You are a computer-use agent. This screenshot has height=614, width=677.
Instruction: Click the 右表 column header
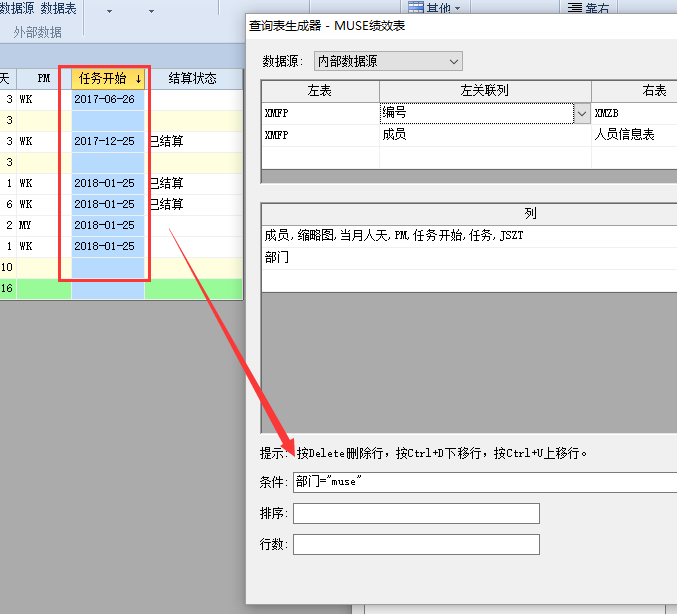tap(634, 91)
